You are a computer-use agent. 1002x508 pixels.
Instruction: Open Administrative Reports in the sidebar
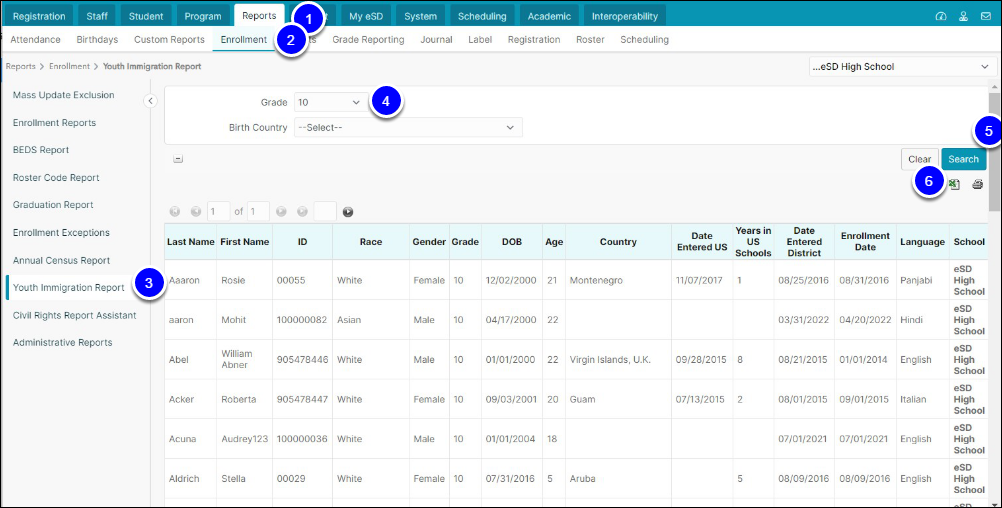point(63,343)
